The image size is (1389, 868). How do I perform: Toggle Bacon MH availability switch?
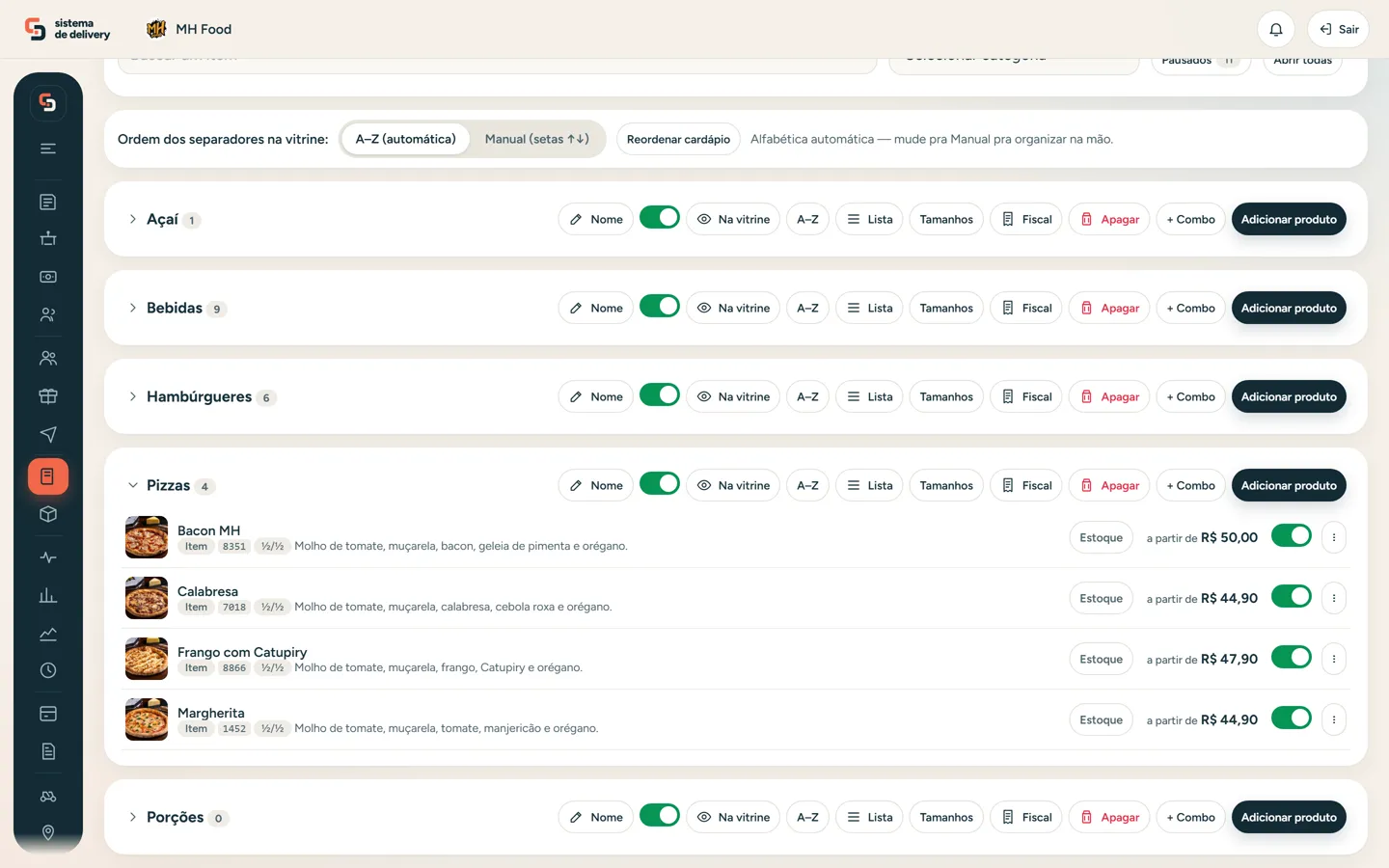click(1292, 536)
